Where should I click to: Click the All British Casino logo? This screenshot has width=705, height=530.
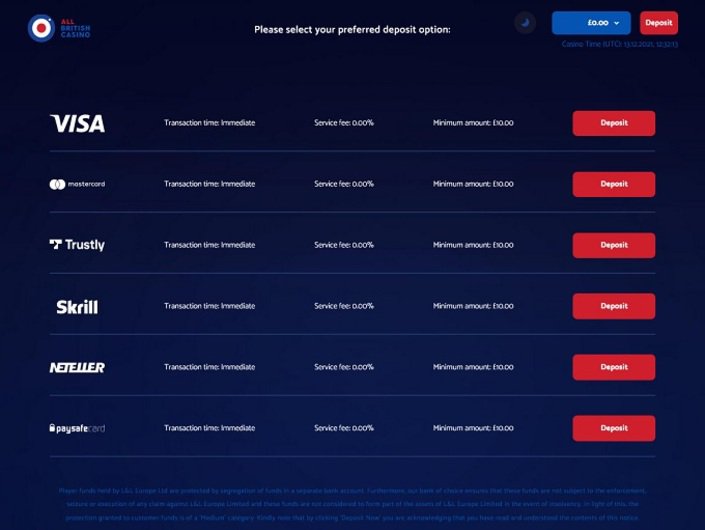60,28
